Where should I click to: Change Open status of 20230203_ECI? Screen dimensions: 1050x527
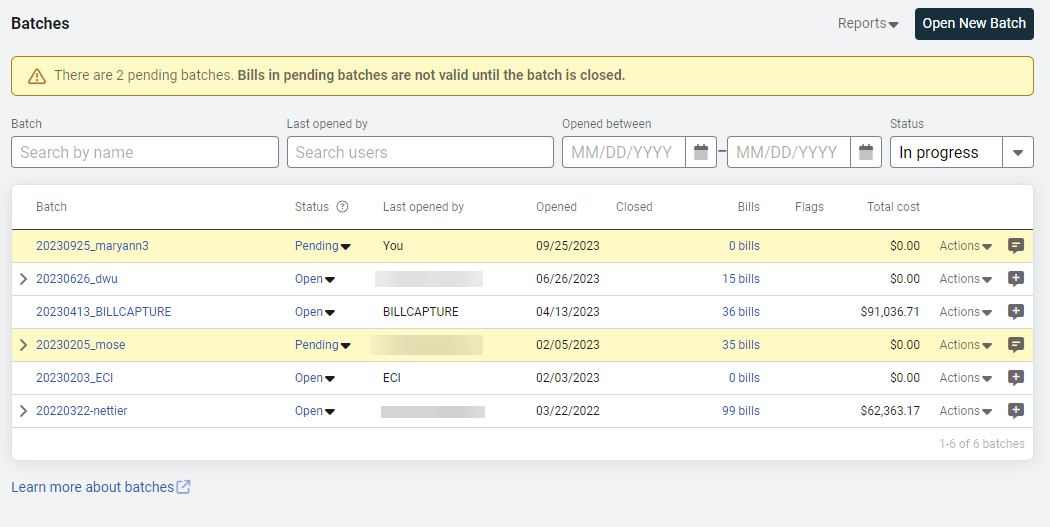(x=315, y=378)
